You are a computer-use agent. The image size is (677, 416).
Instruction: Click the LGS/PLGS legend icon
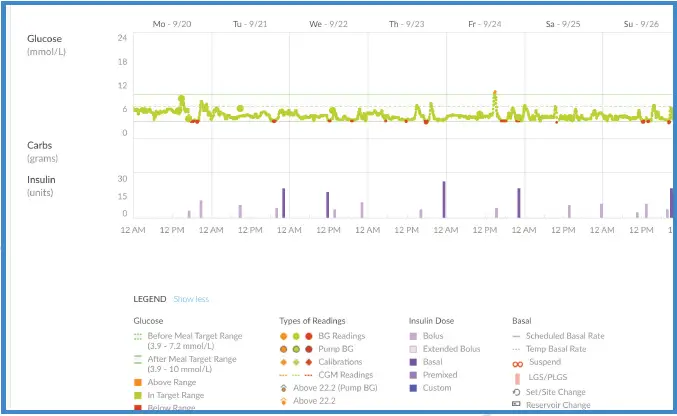(x=518, y=378)
